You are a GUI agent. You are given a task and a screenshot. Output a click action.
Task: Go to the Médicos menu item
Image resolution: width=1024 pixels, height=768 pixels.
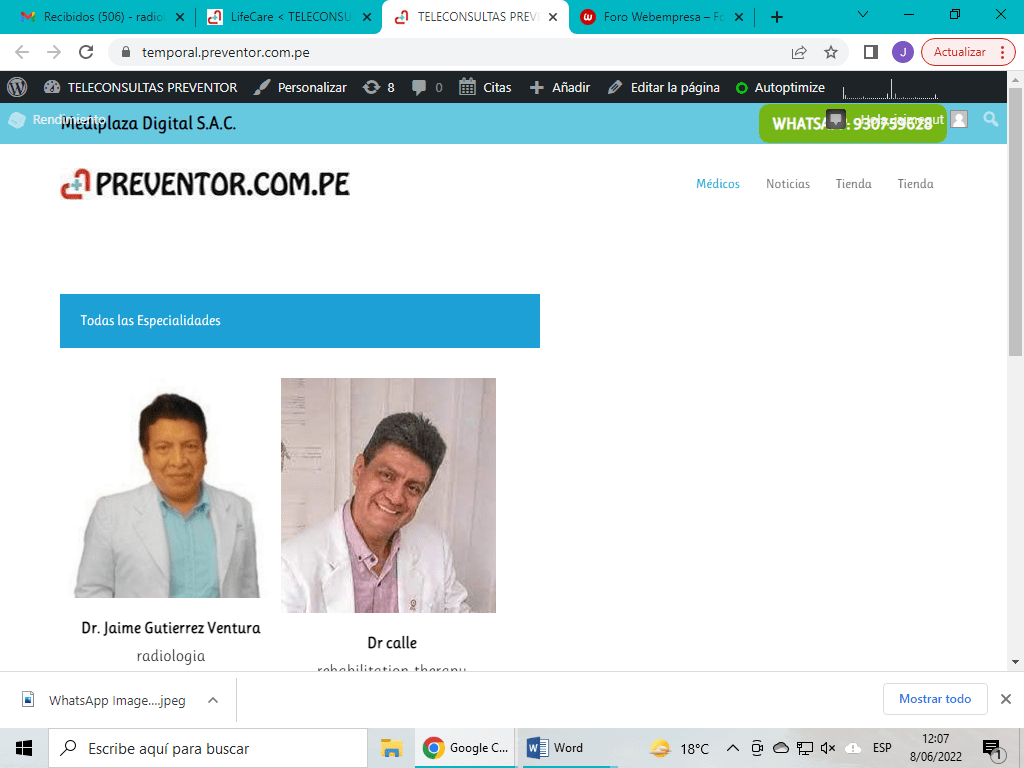718,184
